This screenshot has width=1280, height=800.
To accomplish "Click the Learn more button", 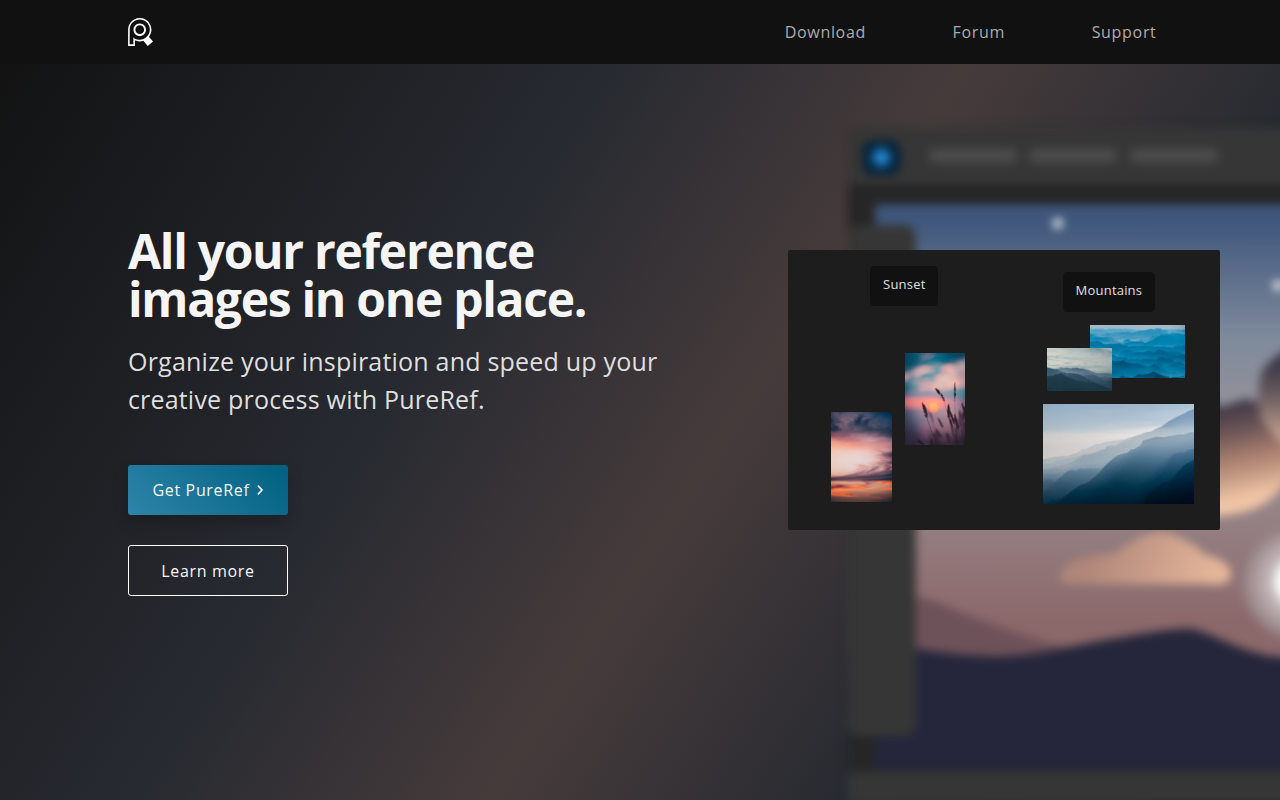I will 208,570.
